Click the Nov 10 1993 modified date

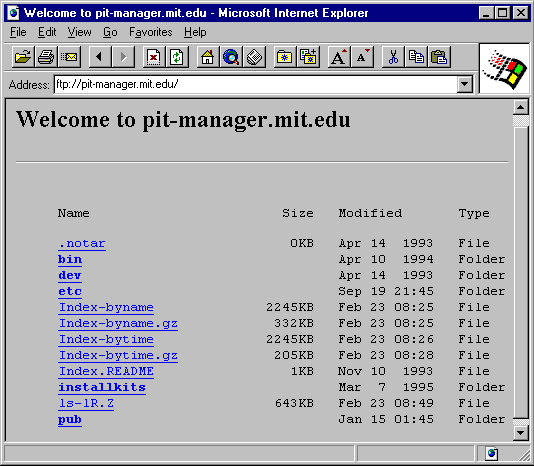[x=386, y=372]
